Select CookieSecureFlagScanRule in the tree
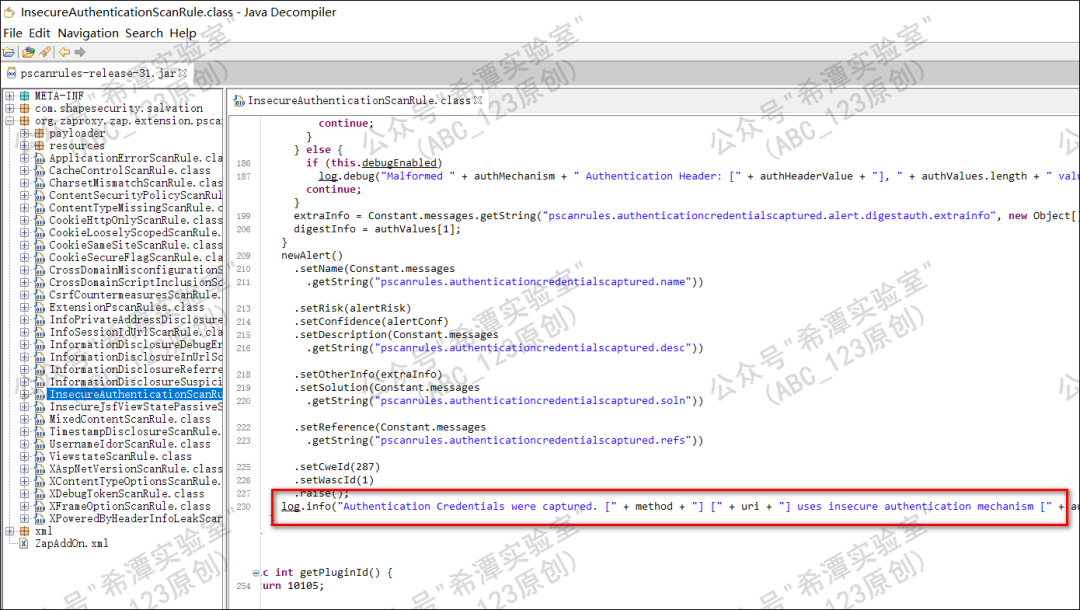 click(x=136, y=257)
